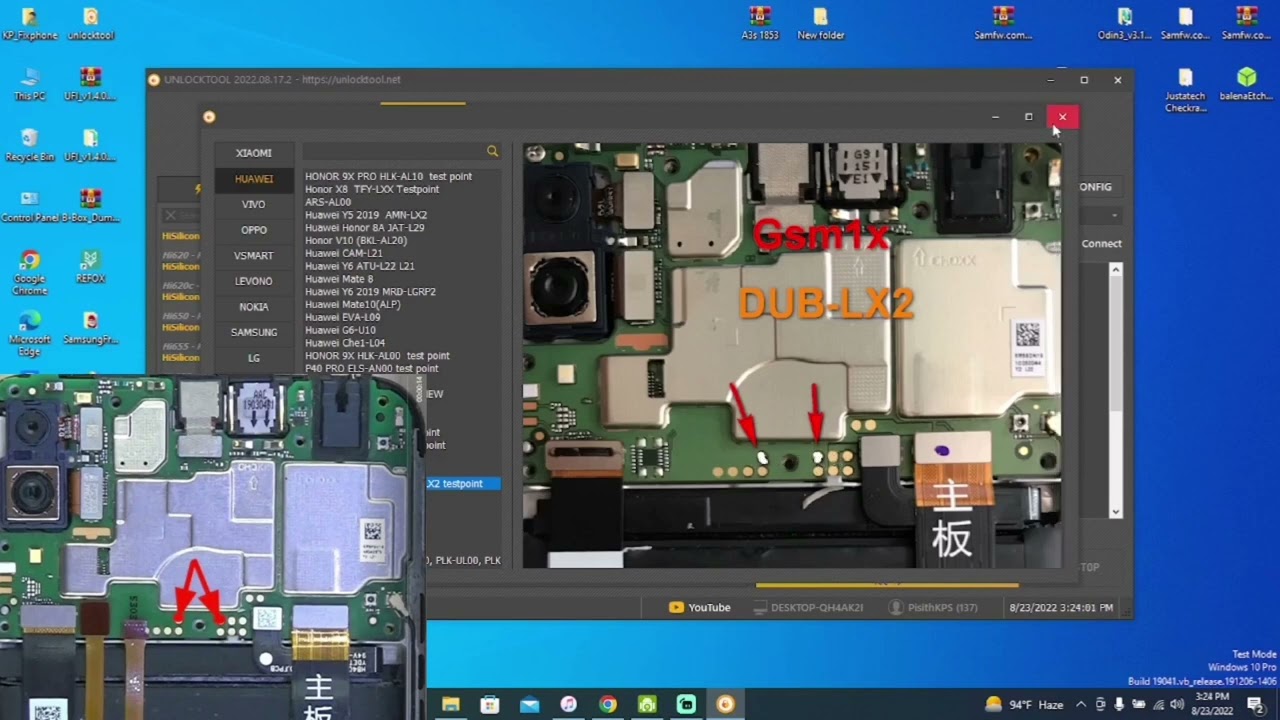The image size is (1280, 720).
Task: Open Chrome from the taskbar
Action: [x=607, y=704]
